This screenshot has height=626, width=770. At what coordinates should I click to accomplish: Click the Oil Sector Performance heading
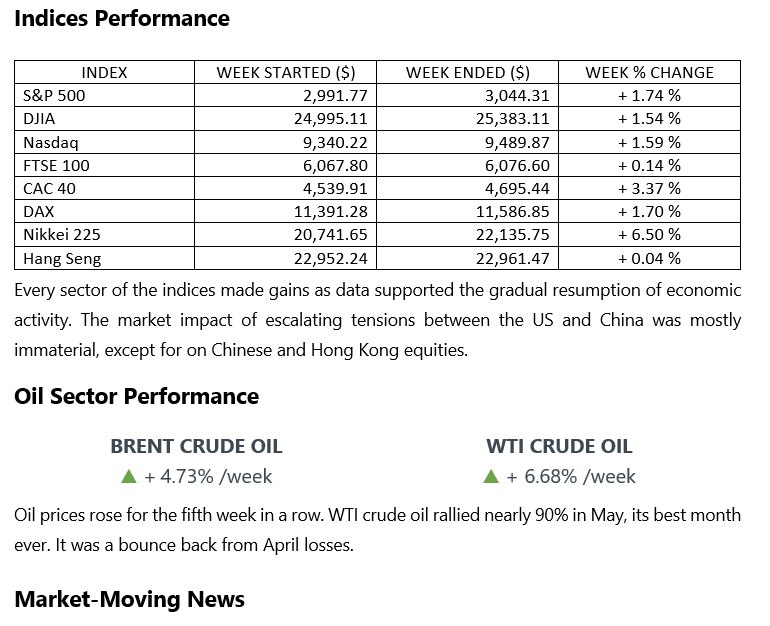[x=136, y=396]
